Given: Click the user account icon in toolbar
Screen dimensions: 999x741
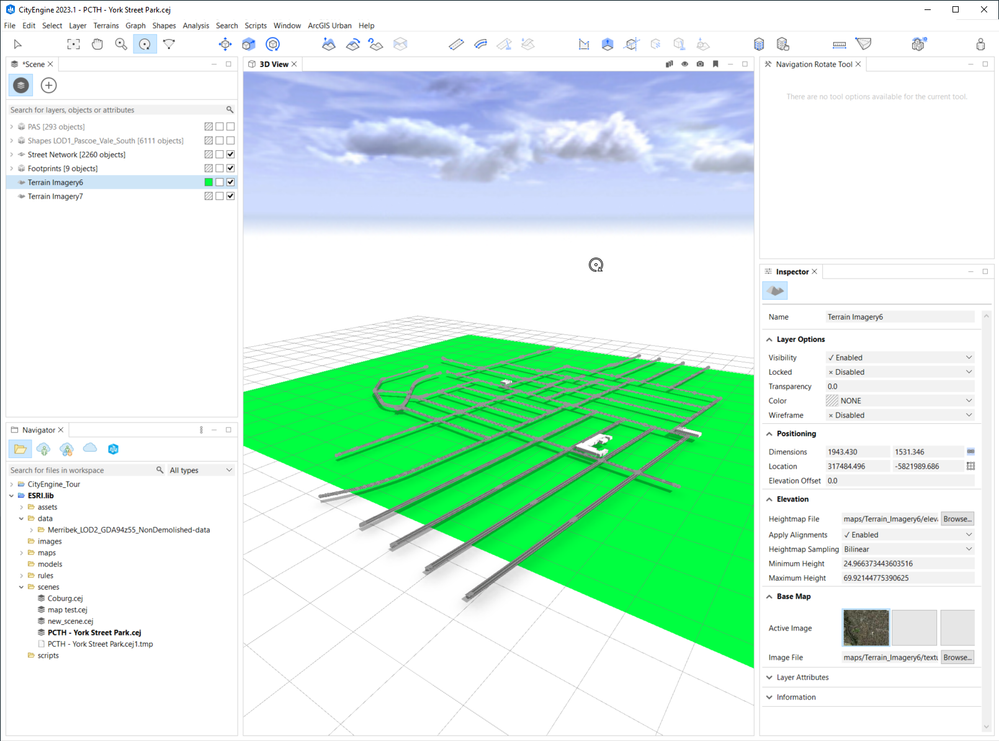Looking at the screenshot, I should (981, 44).
